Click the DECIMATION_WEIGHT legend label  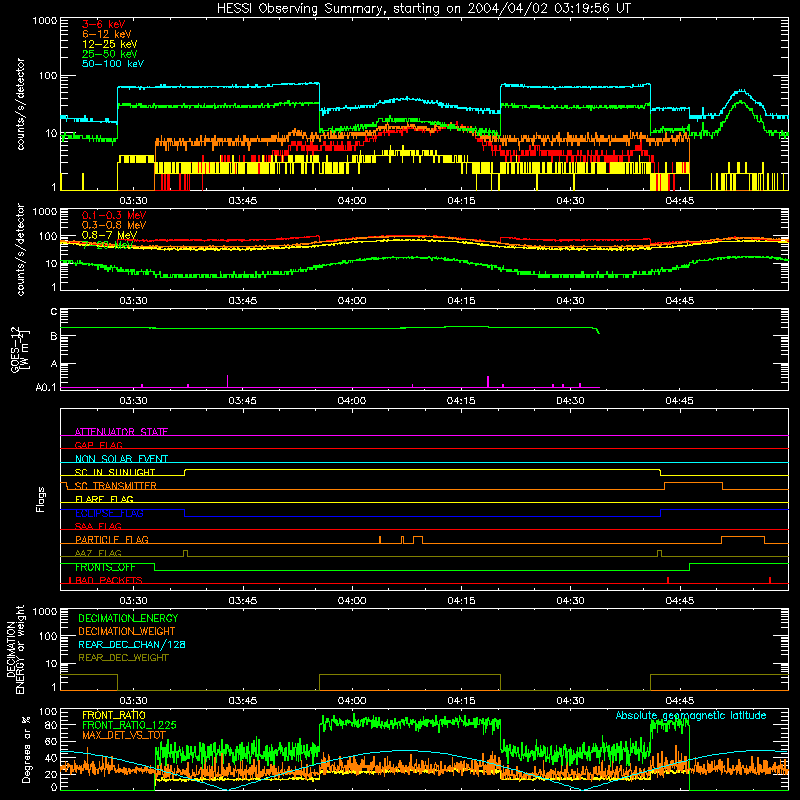(x=127, y=631)
